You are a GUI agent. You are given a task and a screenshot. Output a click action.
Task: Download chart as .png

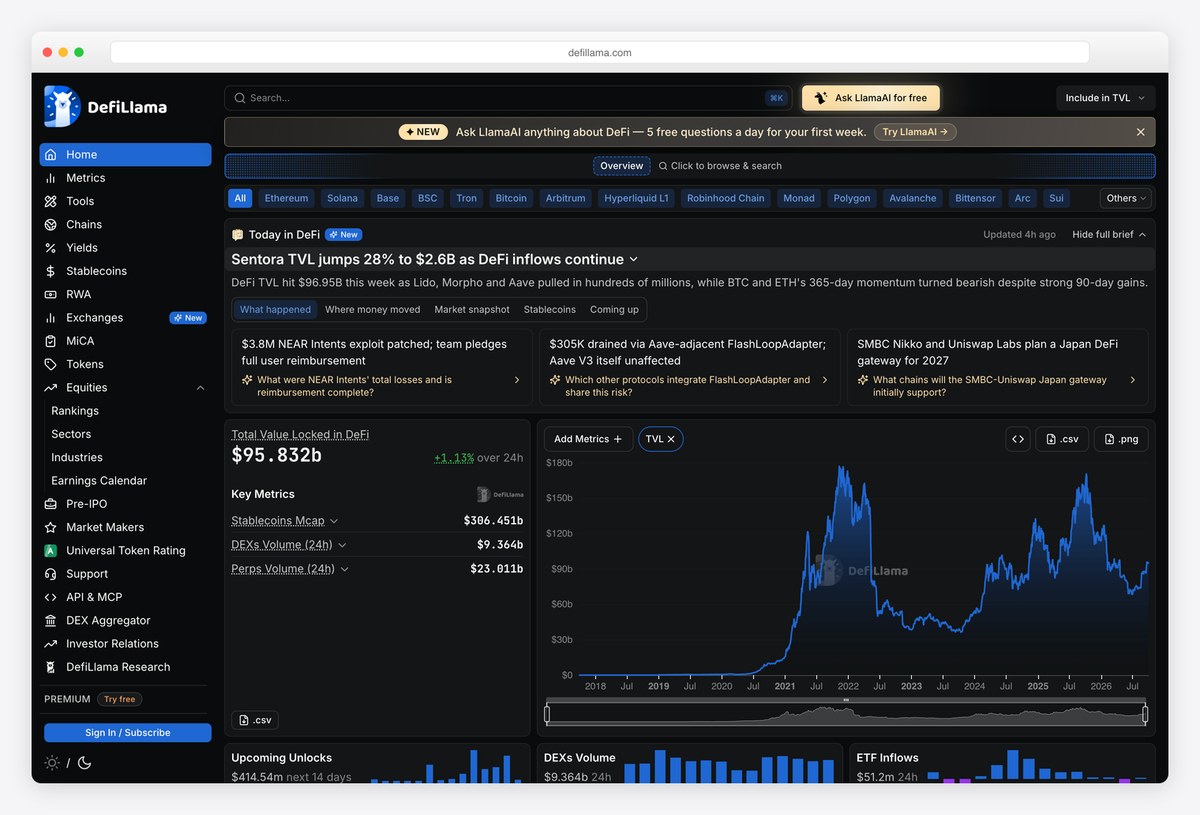pos(1121,439)
